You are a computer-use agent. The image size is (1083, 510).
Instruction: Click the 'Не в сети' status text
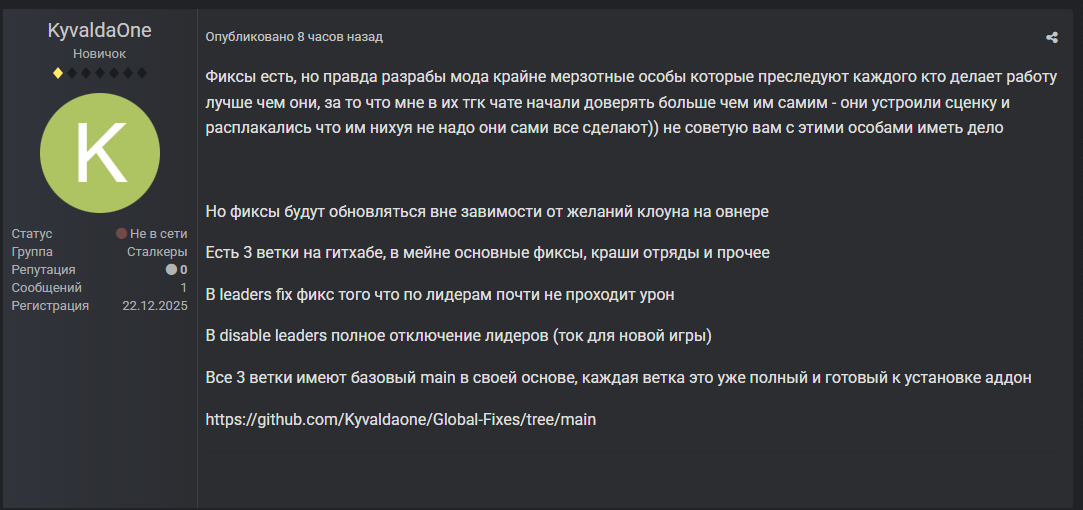[x=158, y=234]
